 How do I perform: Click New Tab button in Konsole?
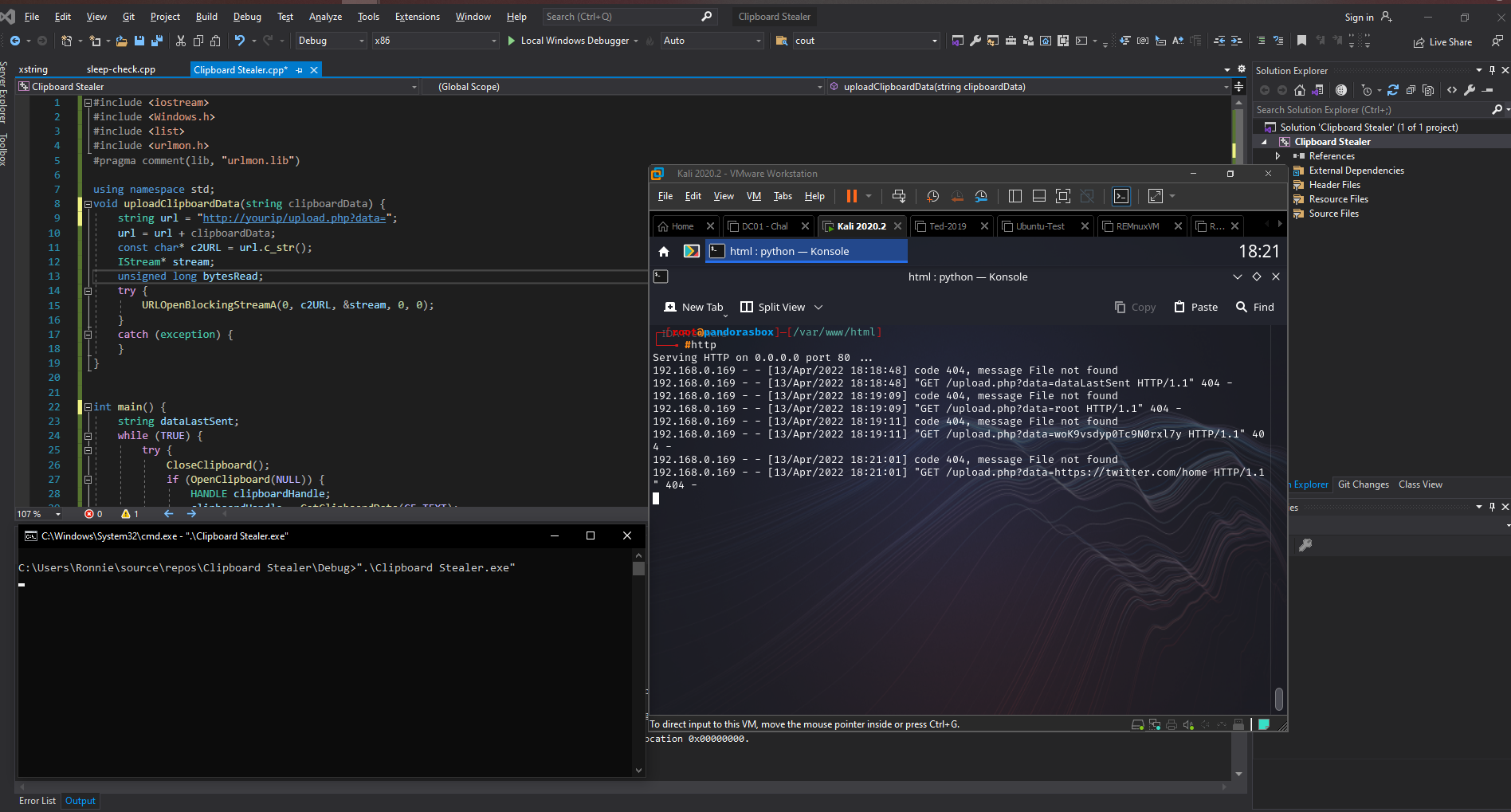click(693, 307)
